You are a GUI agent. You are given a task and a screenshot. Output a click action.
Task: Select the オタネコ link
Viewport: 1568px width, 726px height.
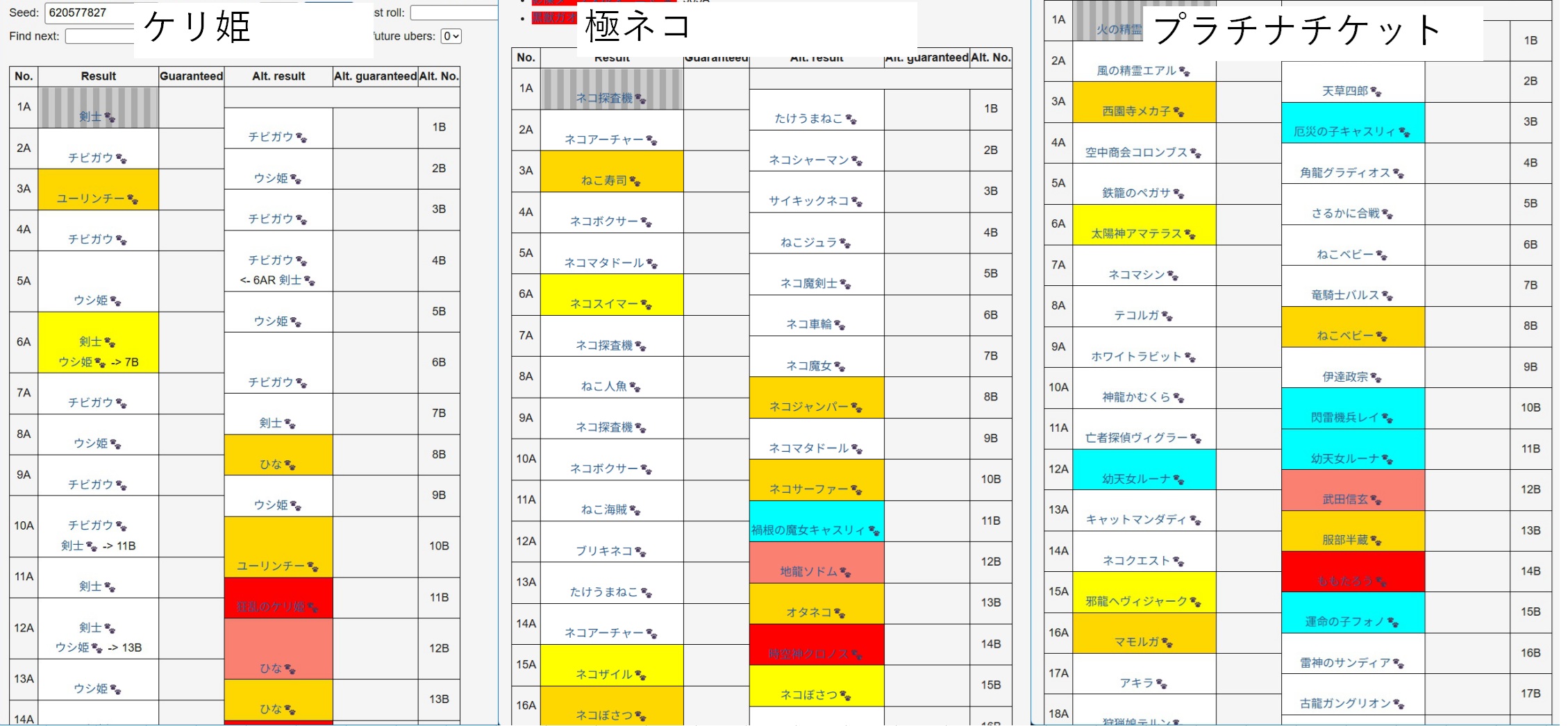coord(808,612)
